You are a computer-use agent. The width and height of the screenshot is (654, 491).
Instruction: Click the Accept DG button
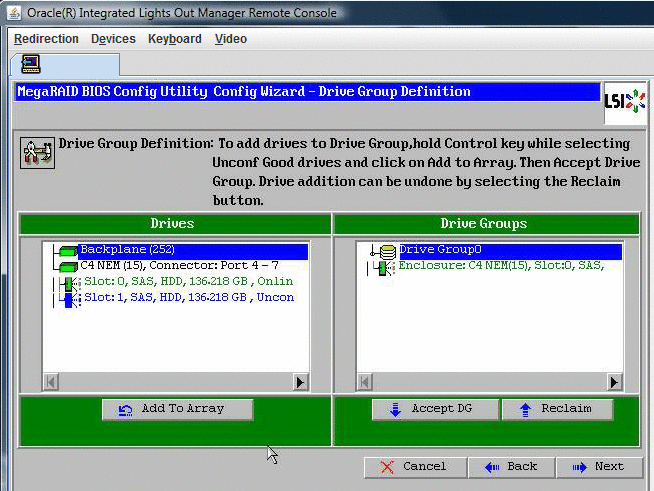pos(435,410)
